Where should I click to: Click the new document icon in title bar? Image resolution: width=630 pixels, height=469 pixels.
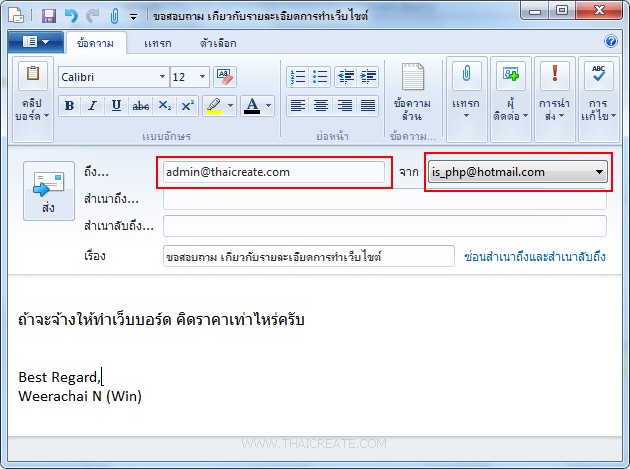(16, 15)
